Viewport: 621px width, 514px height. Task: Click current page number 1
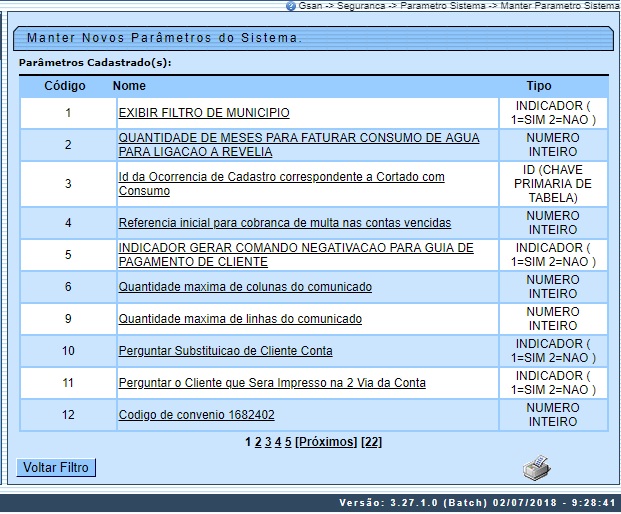(x=248, y=442)
